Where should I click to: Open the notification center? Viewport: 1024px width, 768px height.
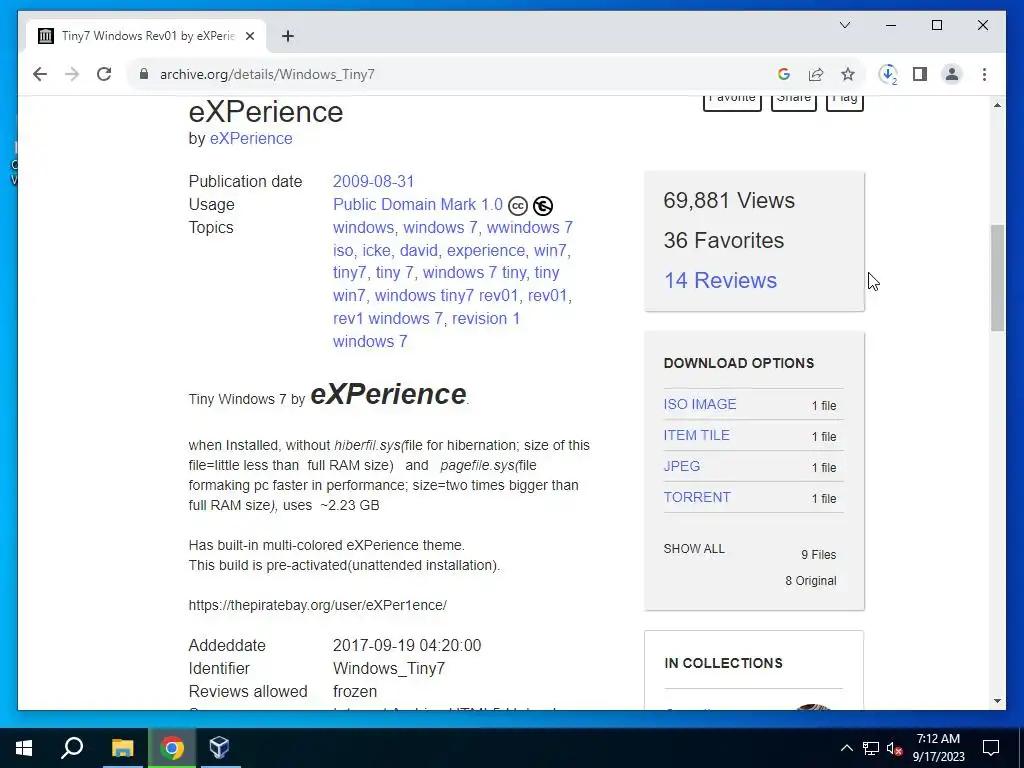click(x=991, y=748)
